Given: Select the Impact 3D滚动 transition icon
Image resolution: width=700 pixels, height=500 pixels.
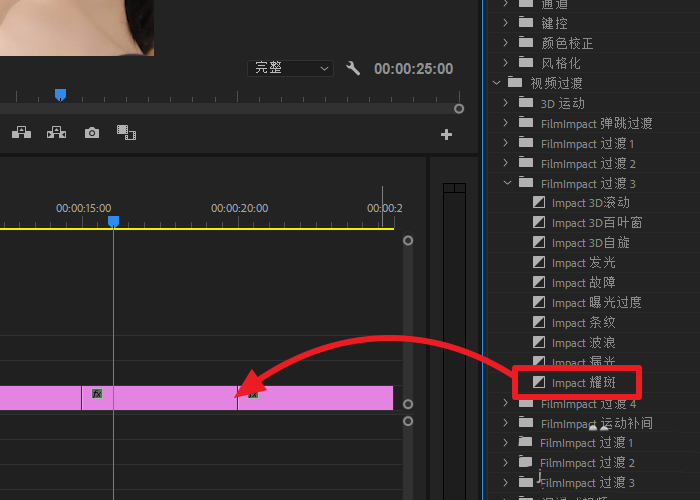Looking at the screenshot, I should point(539,203).
